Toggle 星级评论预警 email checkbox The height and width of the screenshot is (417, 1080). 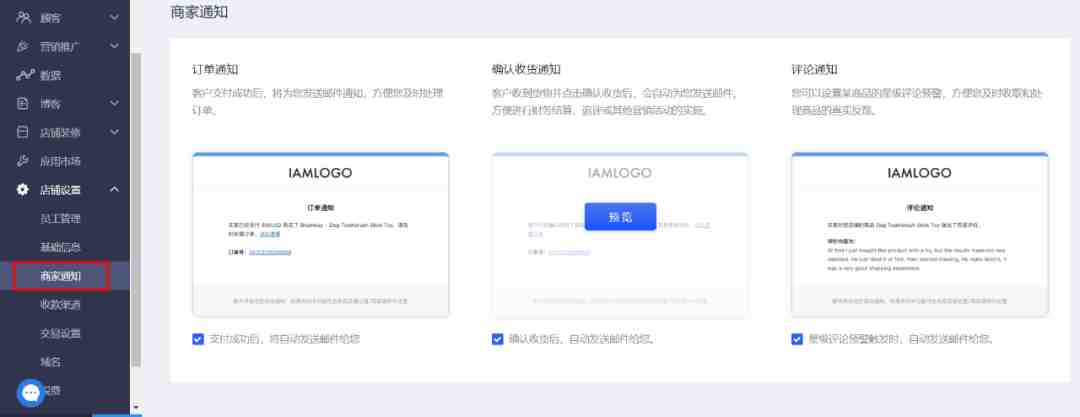[x=798, y=339]
